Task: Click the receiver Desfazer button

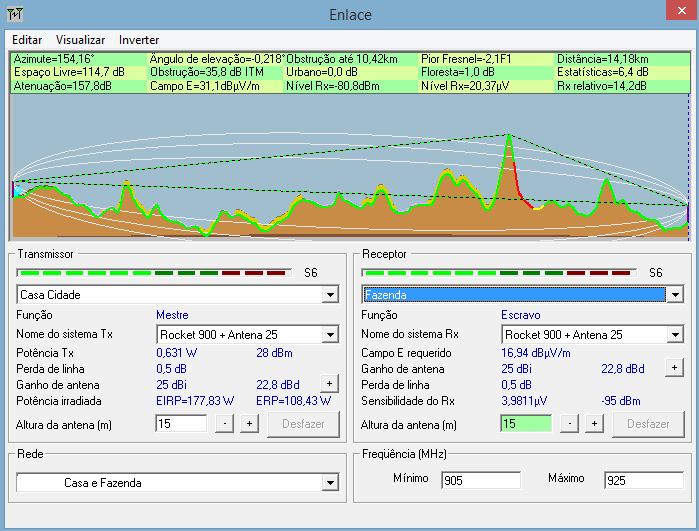Action: point(648,424)
